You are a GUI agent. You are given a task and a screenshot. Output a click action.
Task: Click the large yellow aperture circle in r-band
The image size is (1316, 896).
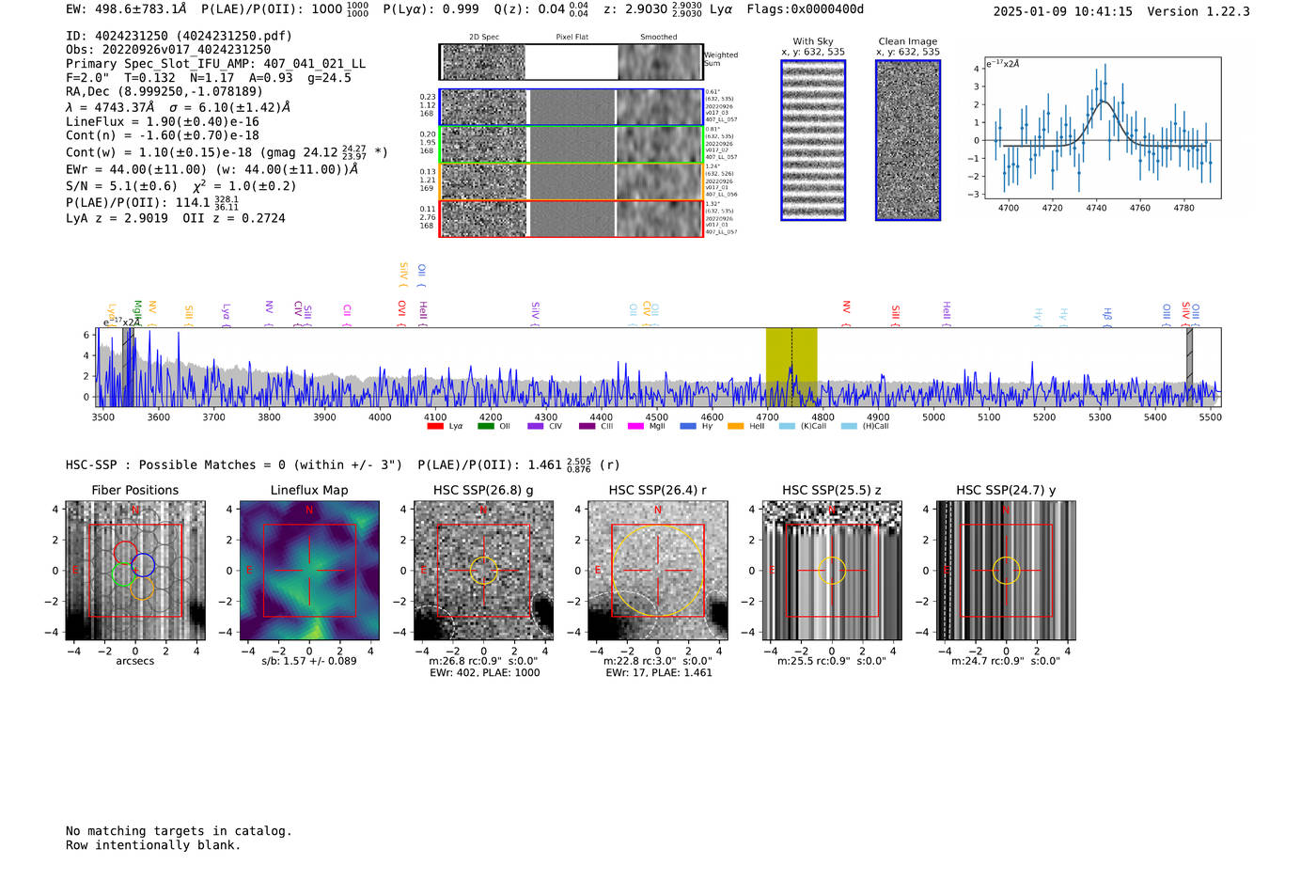(x=658, y=571)
